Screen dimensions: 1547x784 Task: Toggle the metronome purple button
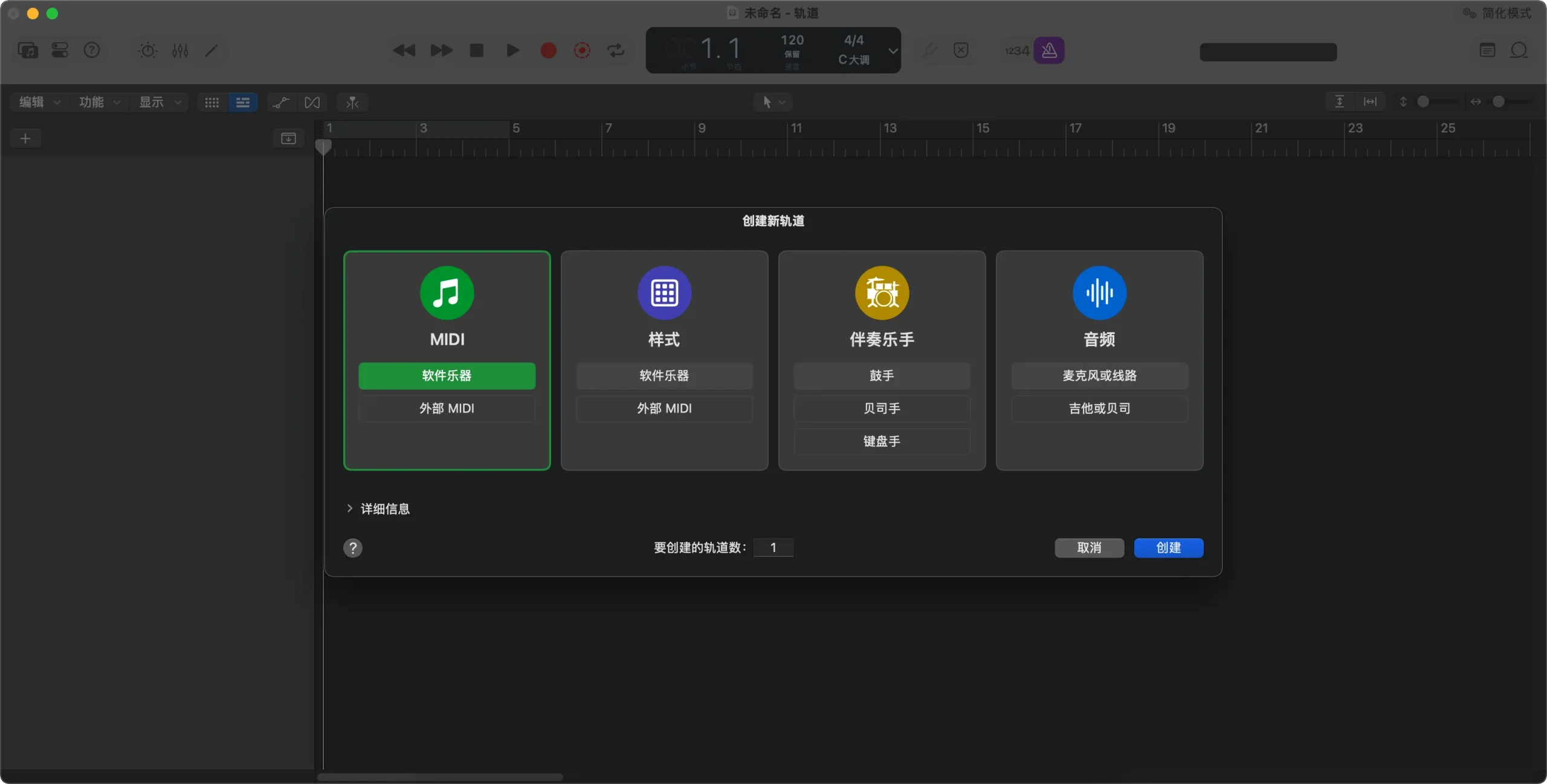[1048, 50]
